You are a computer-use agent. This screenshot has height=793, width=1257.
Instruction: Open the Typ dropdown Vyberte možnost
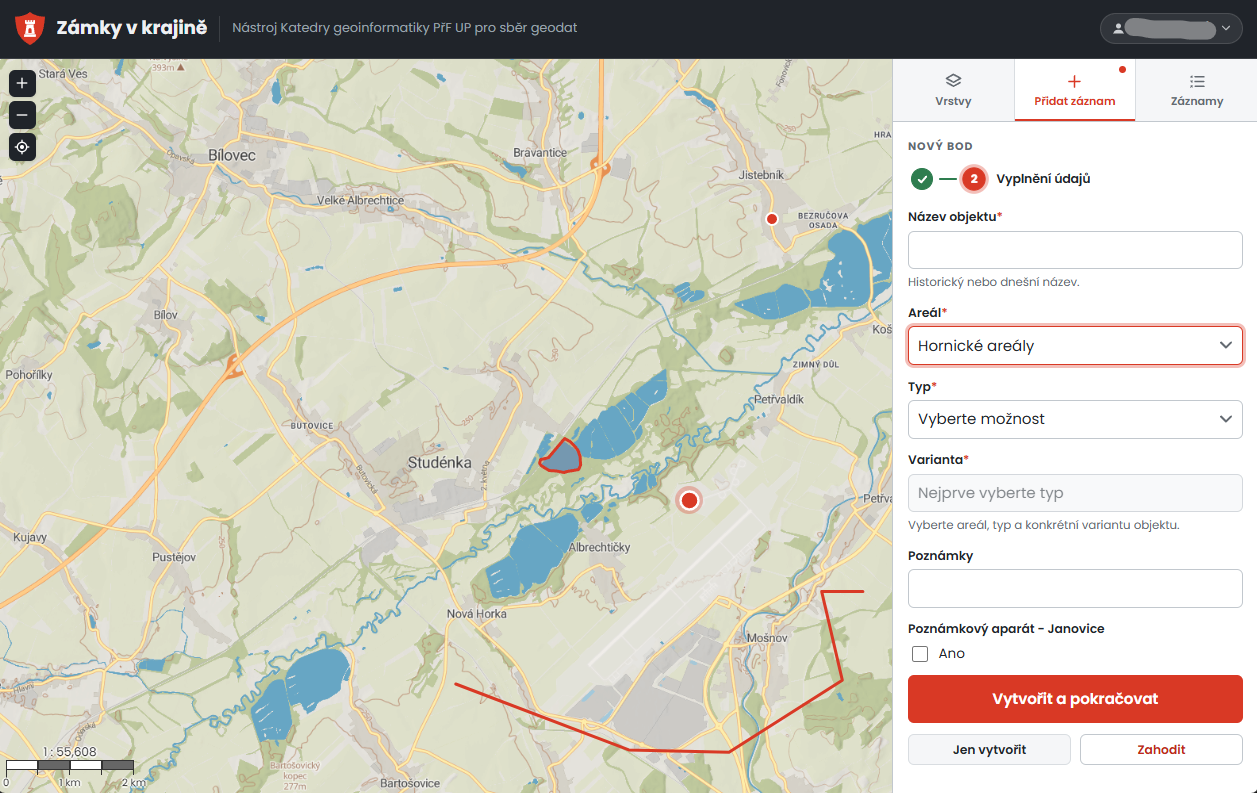point(1075,419)
